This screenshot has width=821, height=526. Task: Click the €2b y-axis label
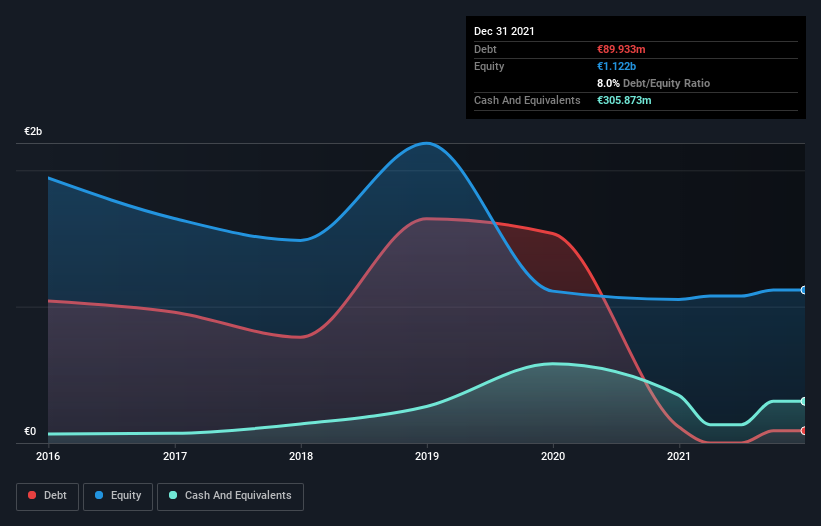[33, 131]
